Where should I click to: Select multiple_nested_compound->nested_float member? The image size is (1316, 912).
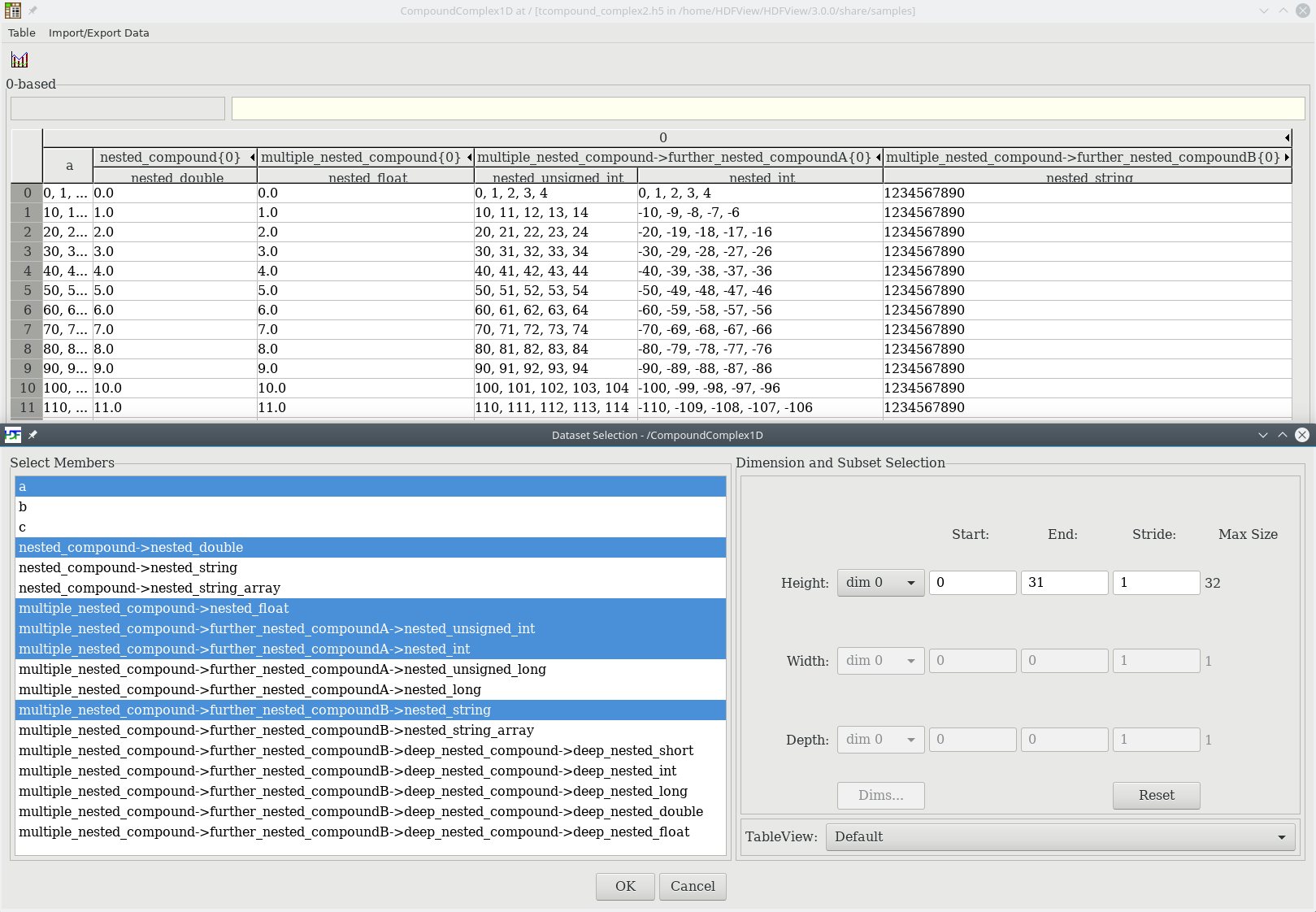(x=371, y=609)
